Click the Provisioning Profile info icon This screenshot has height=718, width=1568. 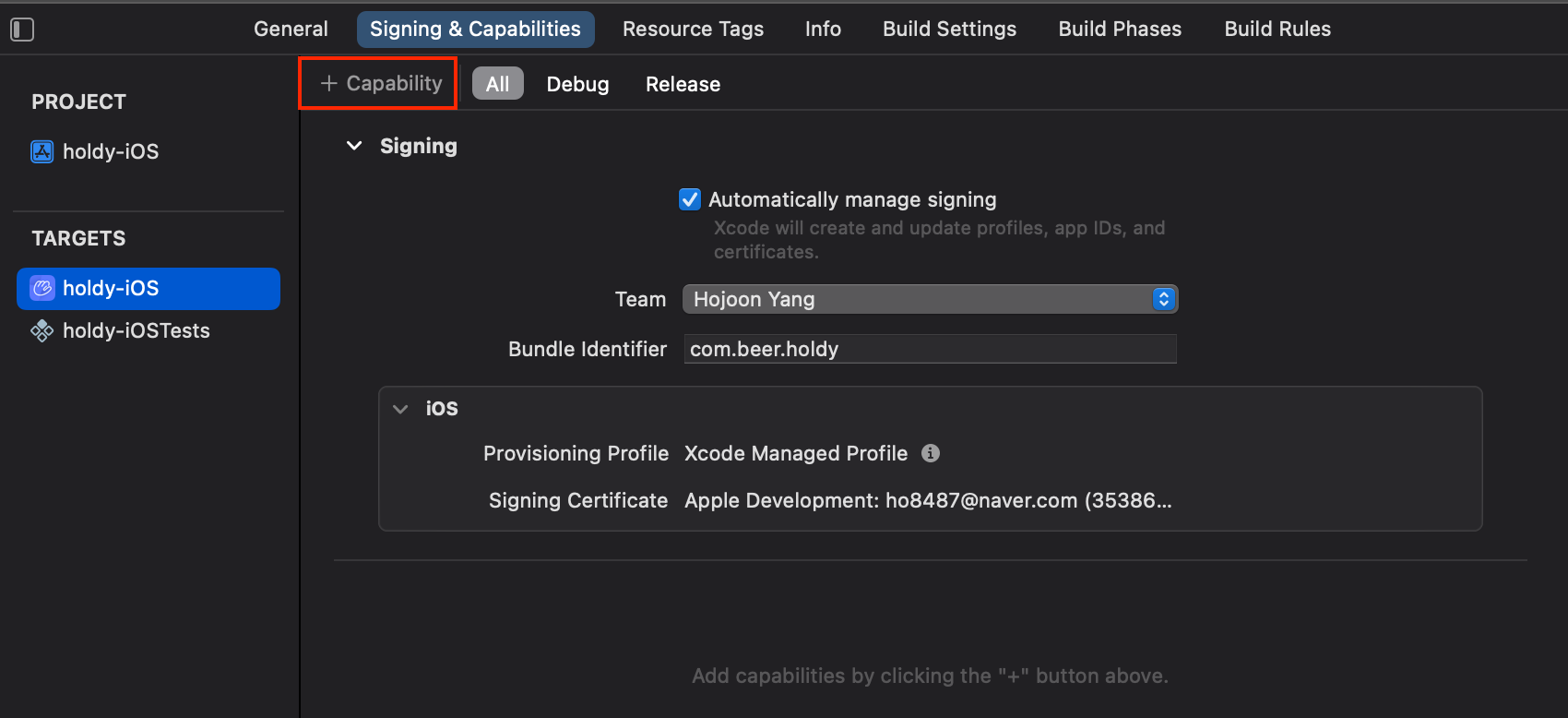point(931,453)
